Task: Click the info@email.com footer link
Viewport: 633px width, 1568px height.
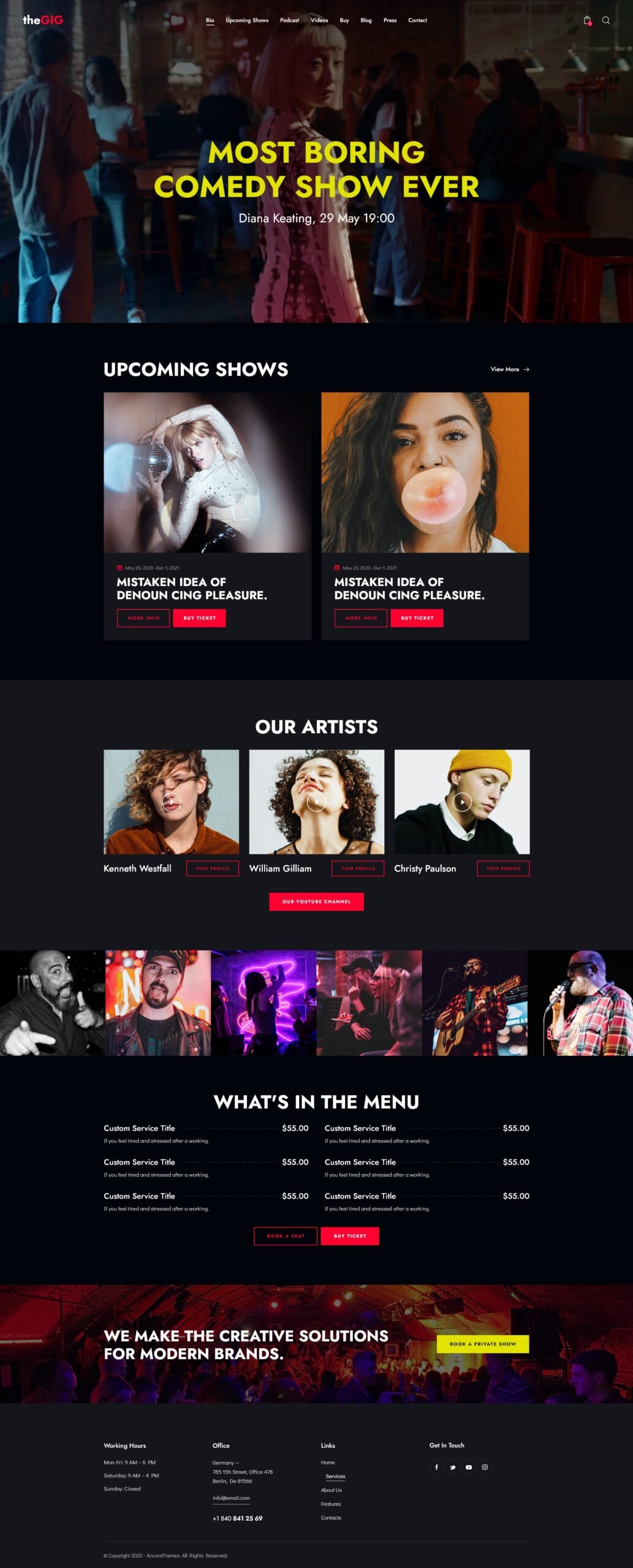Action: point(231,1498)
